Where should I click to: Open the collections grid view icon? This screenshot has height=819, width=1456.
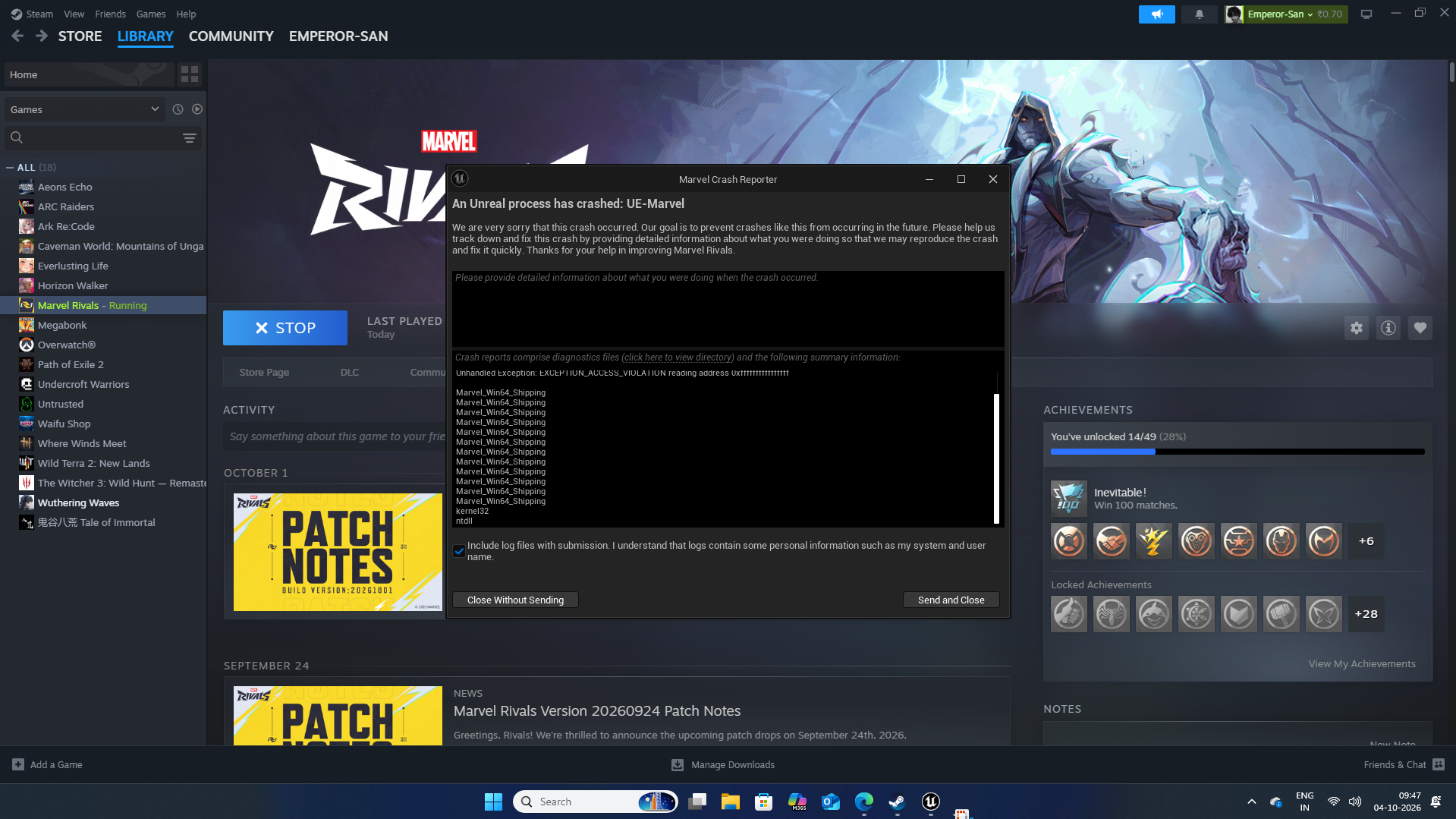[189, 74]
